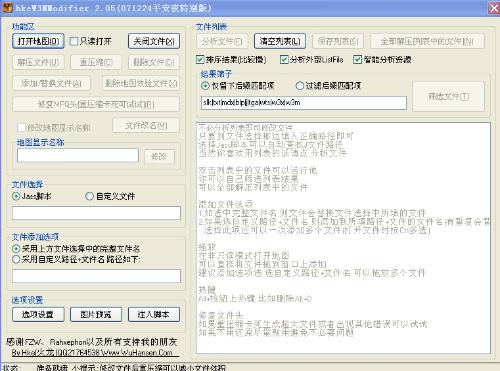Uncheck 分析外部ListFile checkbox
The height and width of the screenshot is (371, 500).
click(284, 60)
